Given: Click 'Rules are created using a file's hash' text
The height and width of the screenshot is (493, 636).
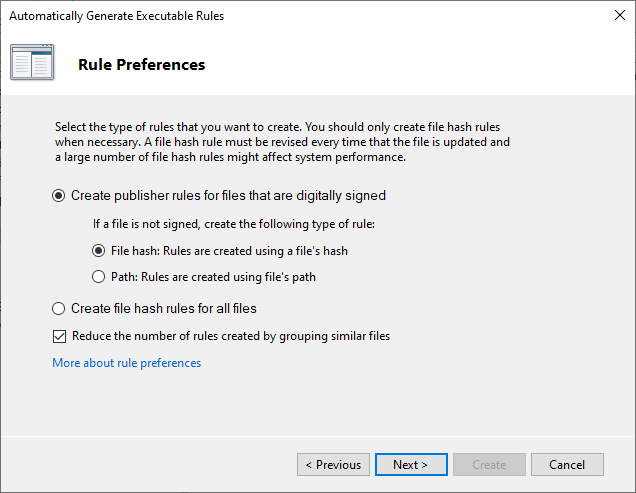Looking at the screenshot, I should (254, 251).
